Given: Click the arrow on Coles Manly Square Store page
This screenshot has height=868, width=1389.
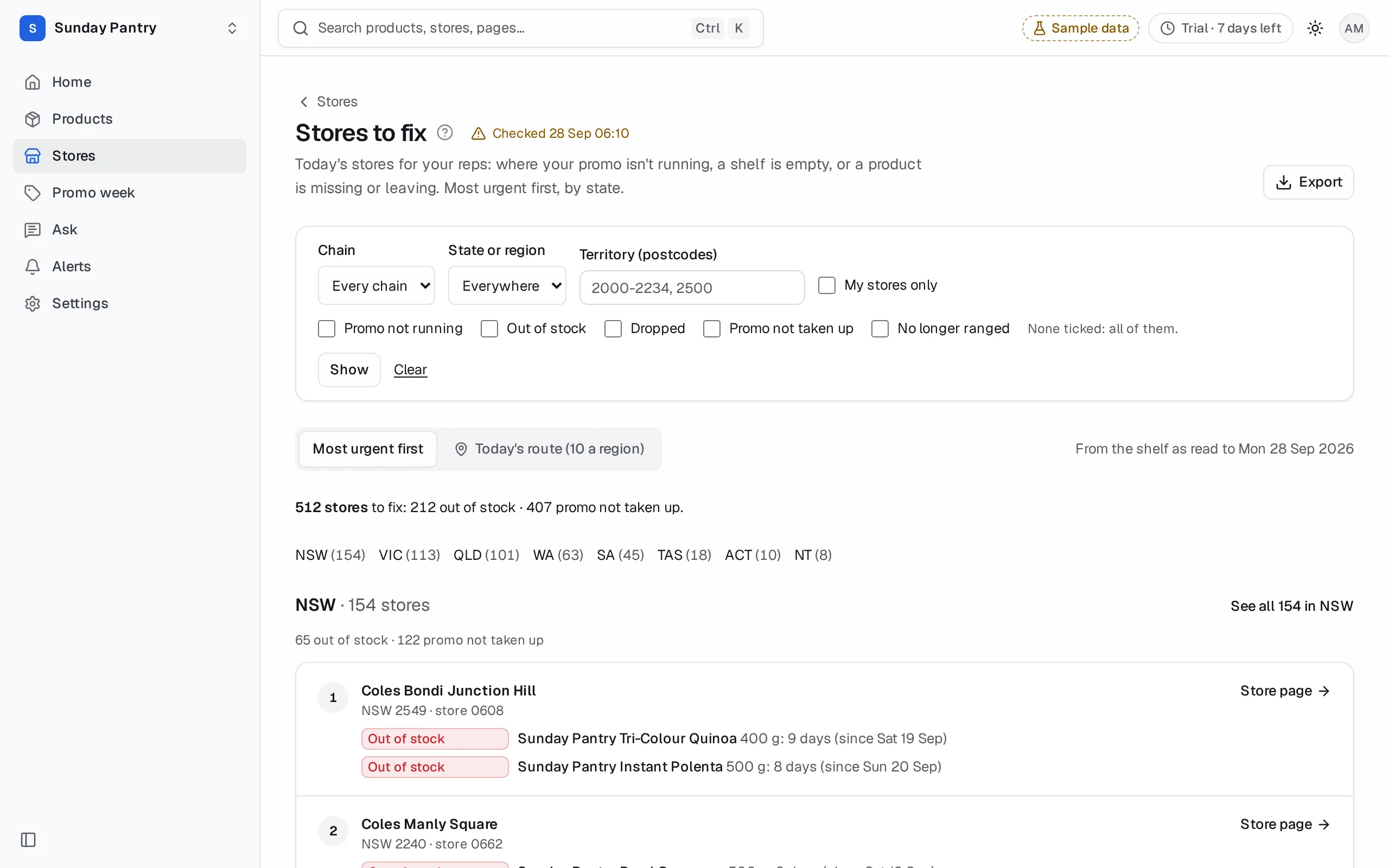Looking at the screenshot, I should (x=1324, y=825).
